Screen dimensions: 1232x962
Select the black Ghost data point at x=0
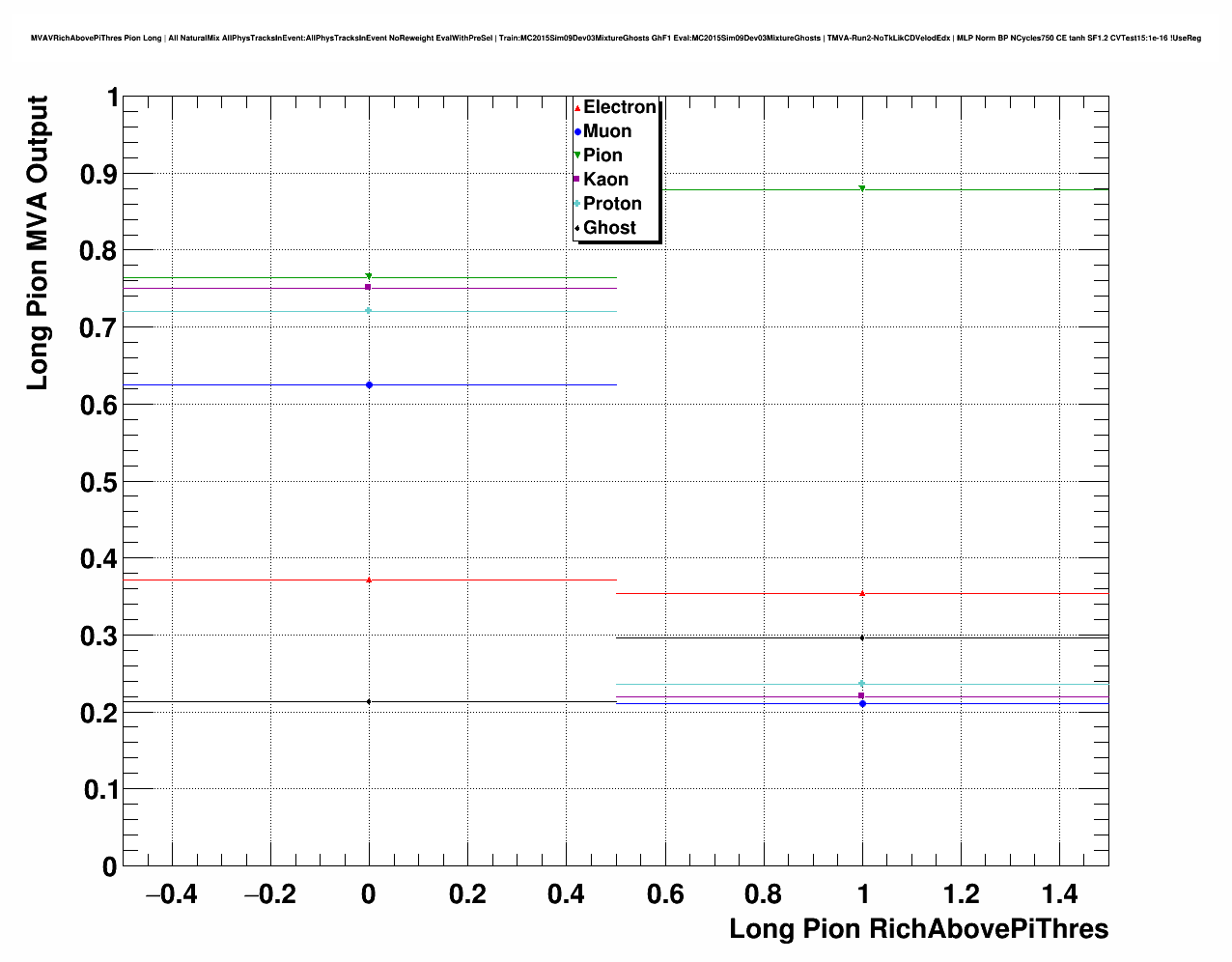pyautogui.click(x=369, y=701)
